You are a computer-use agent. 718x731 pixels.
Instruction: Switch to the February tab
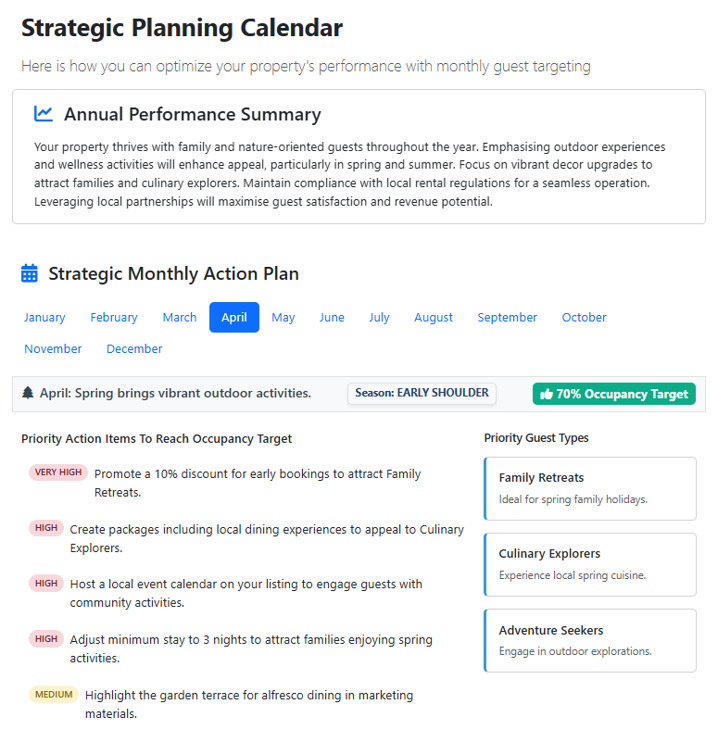point(114,317)
